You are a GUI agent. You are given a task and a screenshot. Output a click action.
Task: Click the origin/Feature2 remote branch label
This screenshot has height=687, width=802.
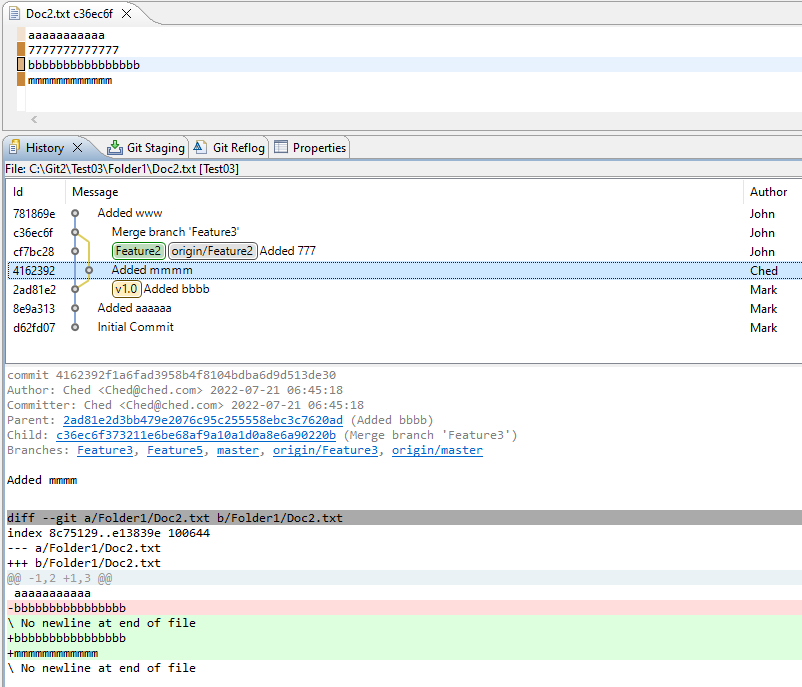[212, 251]
